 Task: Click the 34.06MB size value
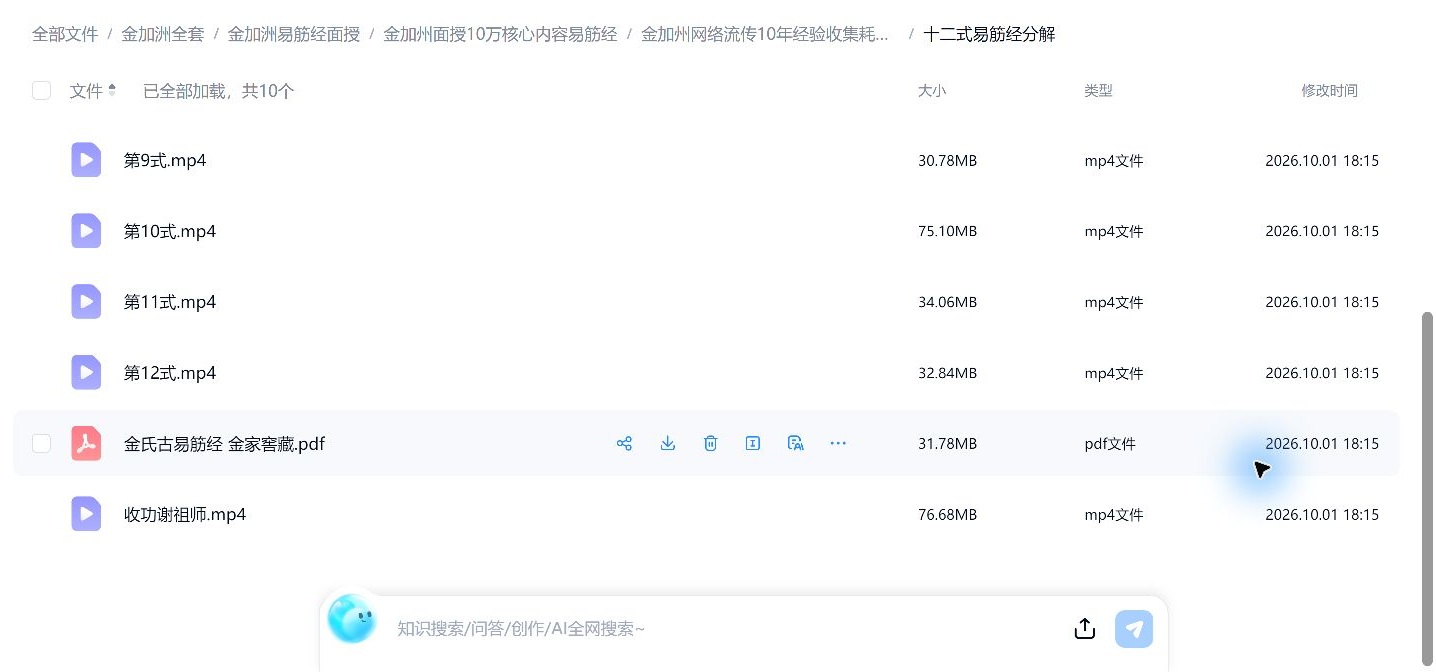pyautogui.click(x=947, y=302)
